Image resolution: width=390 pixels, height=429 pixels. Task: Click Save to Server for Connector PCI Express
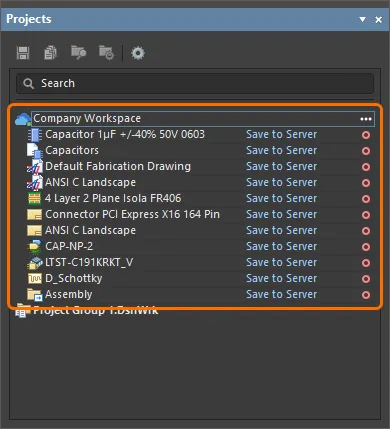click(281, 214)
